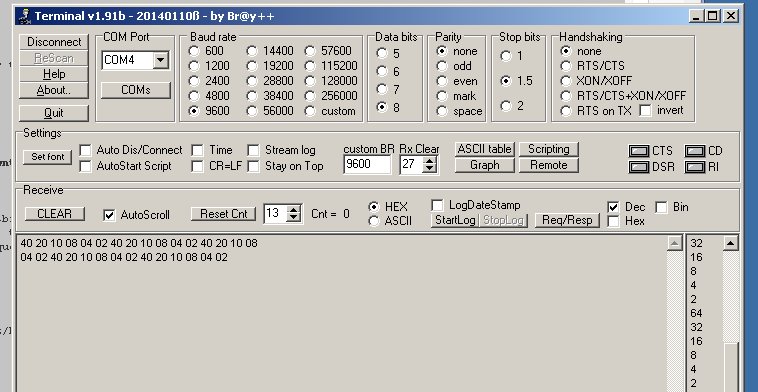Enable Stream log checkbox
758x392 pixels.
point(253,150)
